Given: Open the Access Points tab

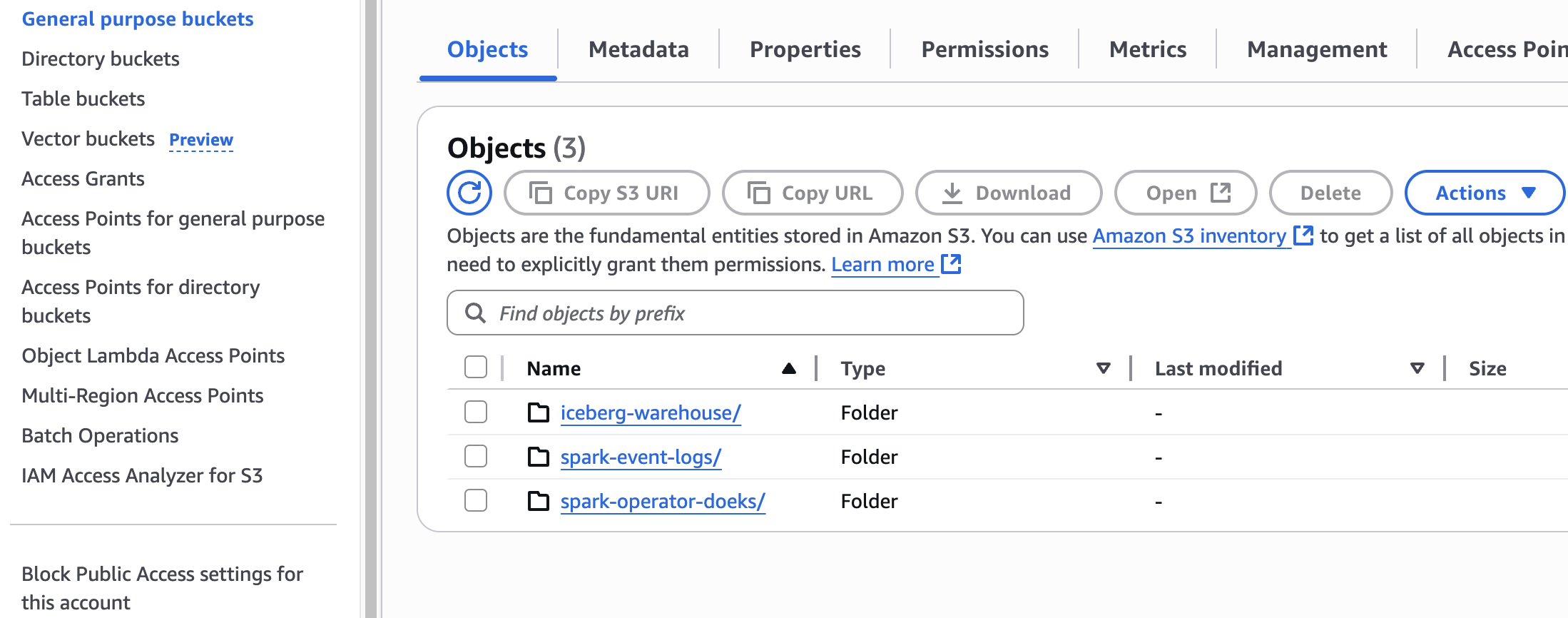Looking at the screenshot, I should pos(1507,49).
